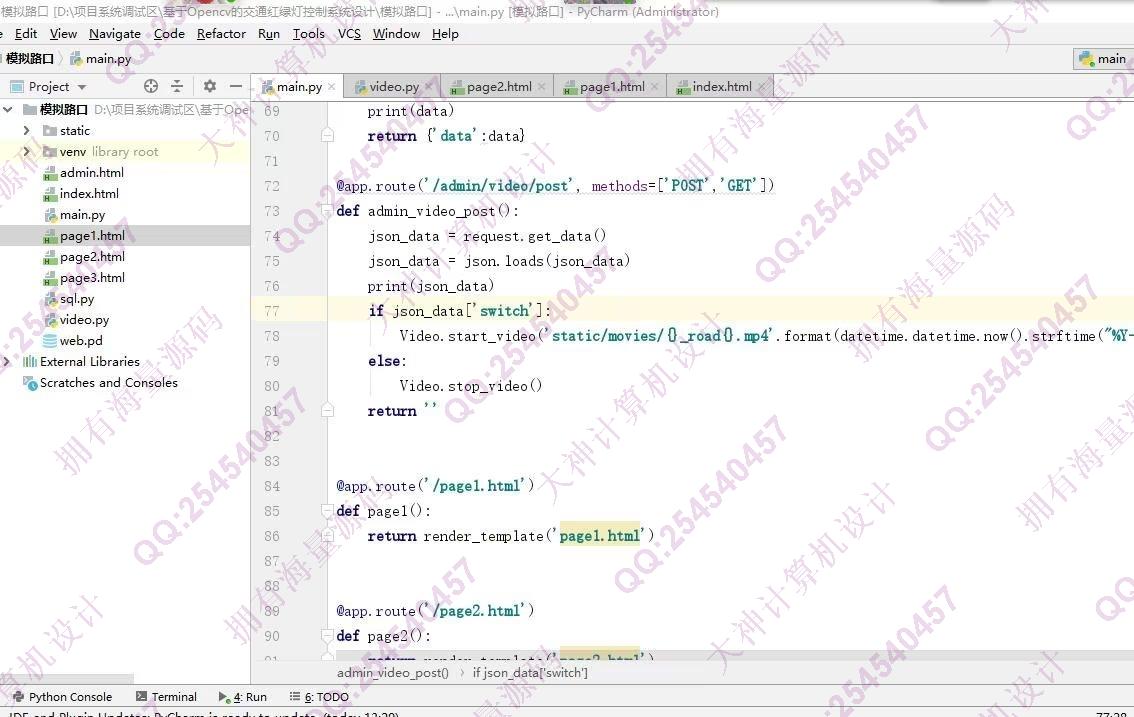1134x717 pixels.
Task: Close the page2.html editor tab
Action: pyautogui.click(x=542, y=87)
